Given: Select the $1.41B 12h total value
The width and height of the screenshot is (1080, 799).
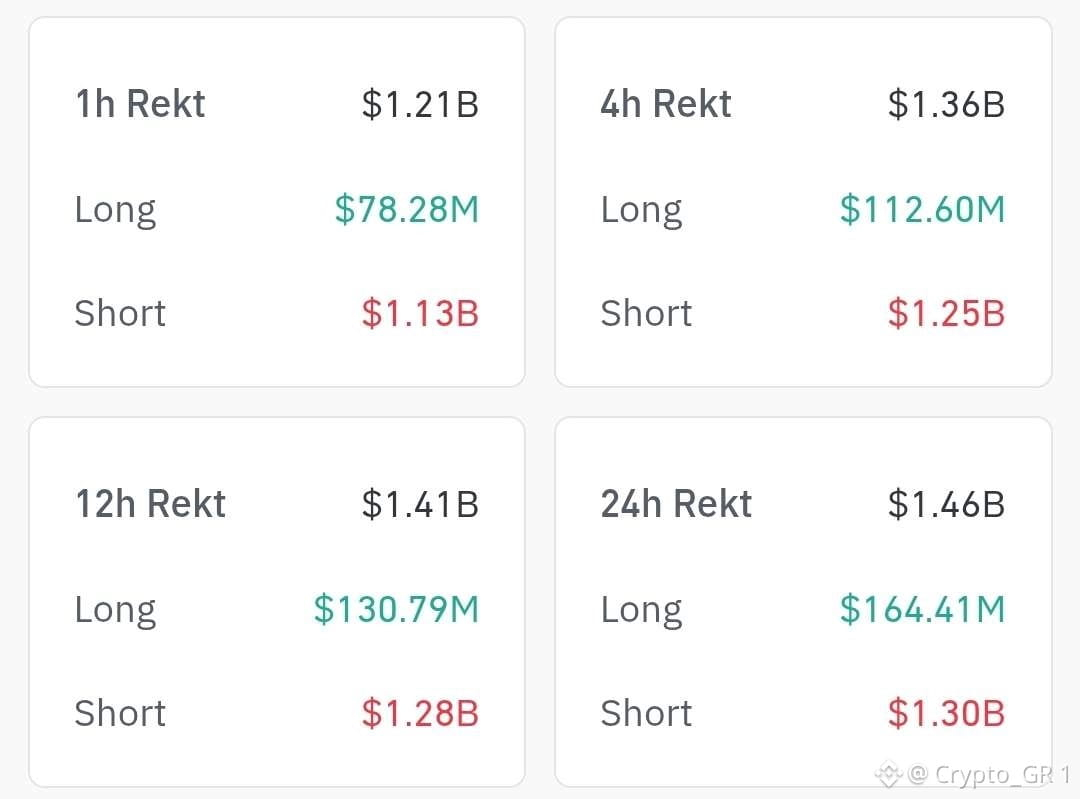Looking at the screenshot, I should pos(420,504).
